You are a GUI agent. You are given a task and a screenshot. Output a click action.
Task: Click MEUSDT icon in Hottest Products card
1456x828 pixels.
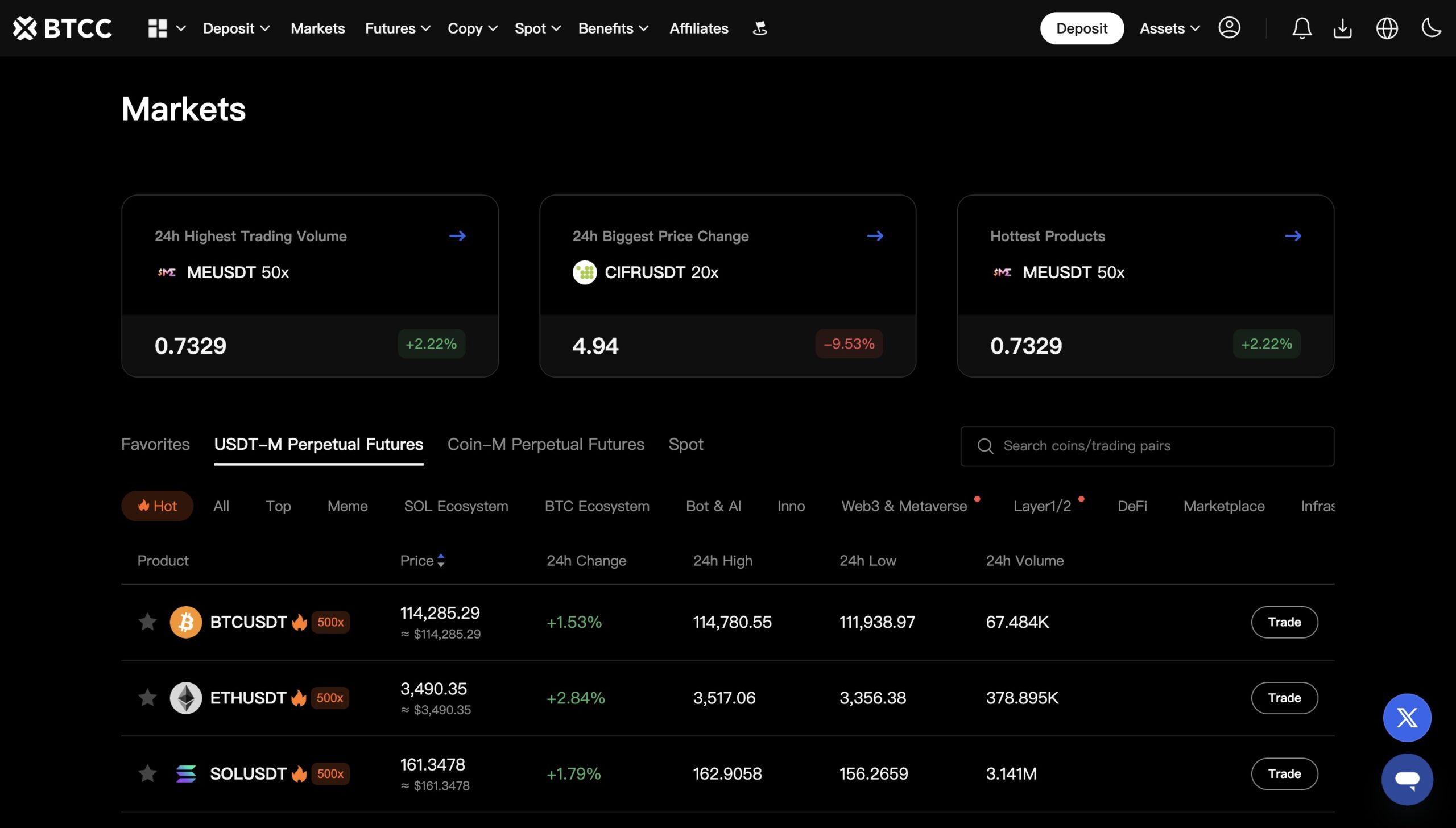point(1002,272)
